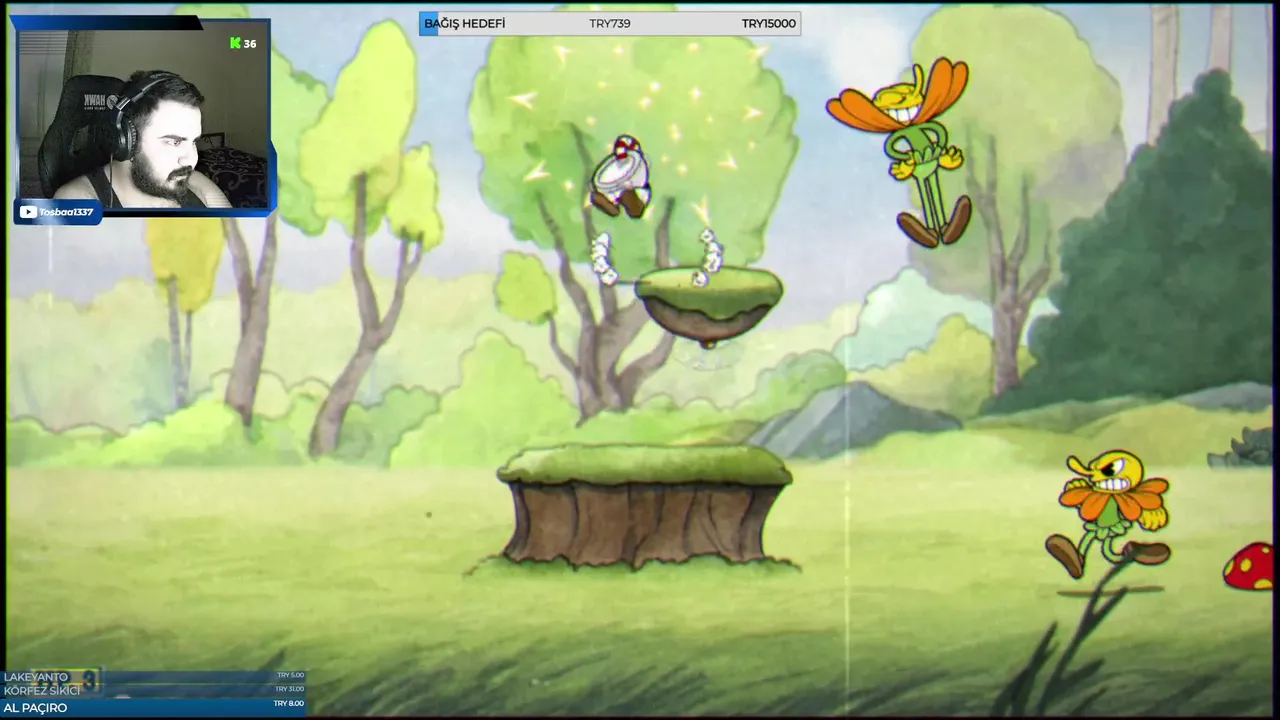Viewport: 1280px width, 720px height.
Task: Click the TRY 31.00 donation amount
Action: [x=290, y=689]
